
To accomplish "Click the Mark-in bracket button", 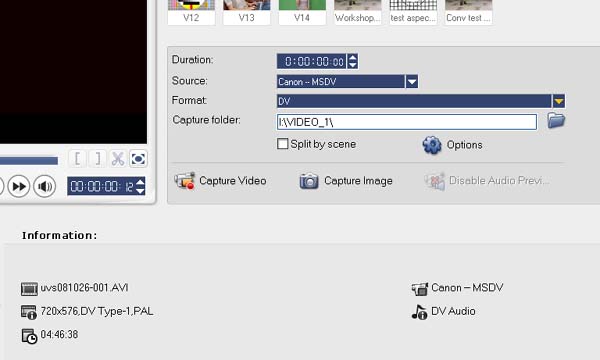I will [77, 158].
